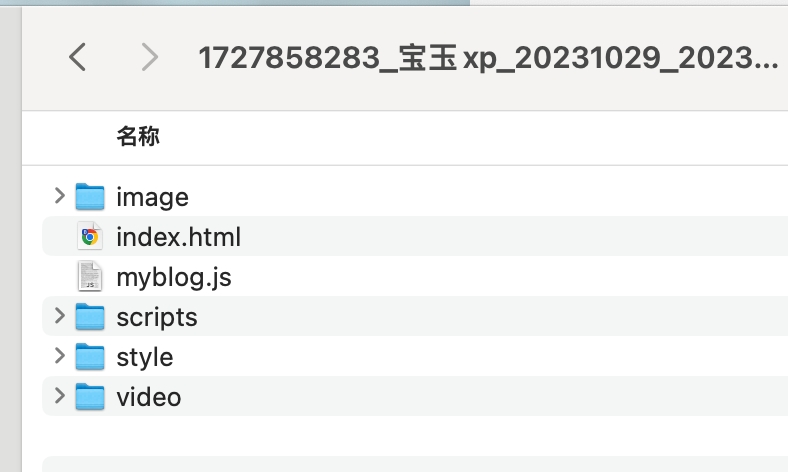Select the myblog.js file name
Viewport: 788px width, 472px height.
173,278
